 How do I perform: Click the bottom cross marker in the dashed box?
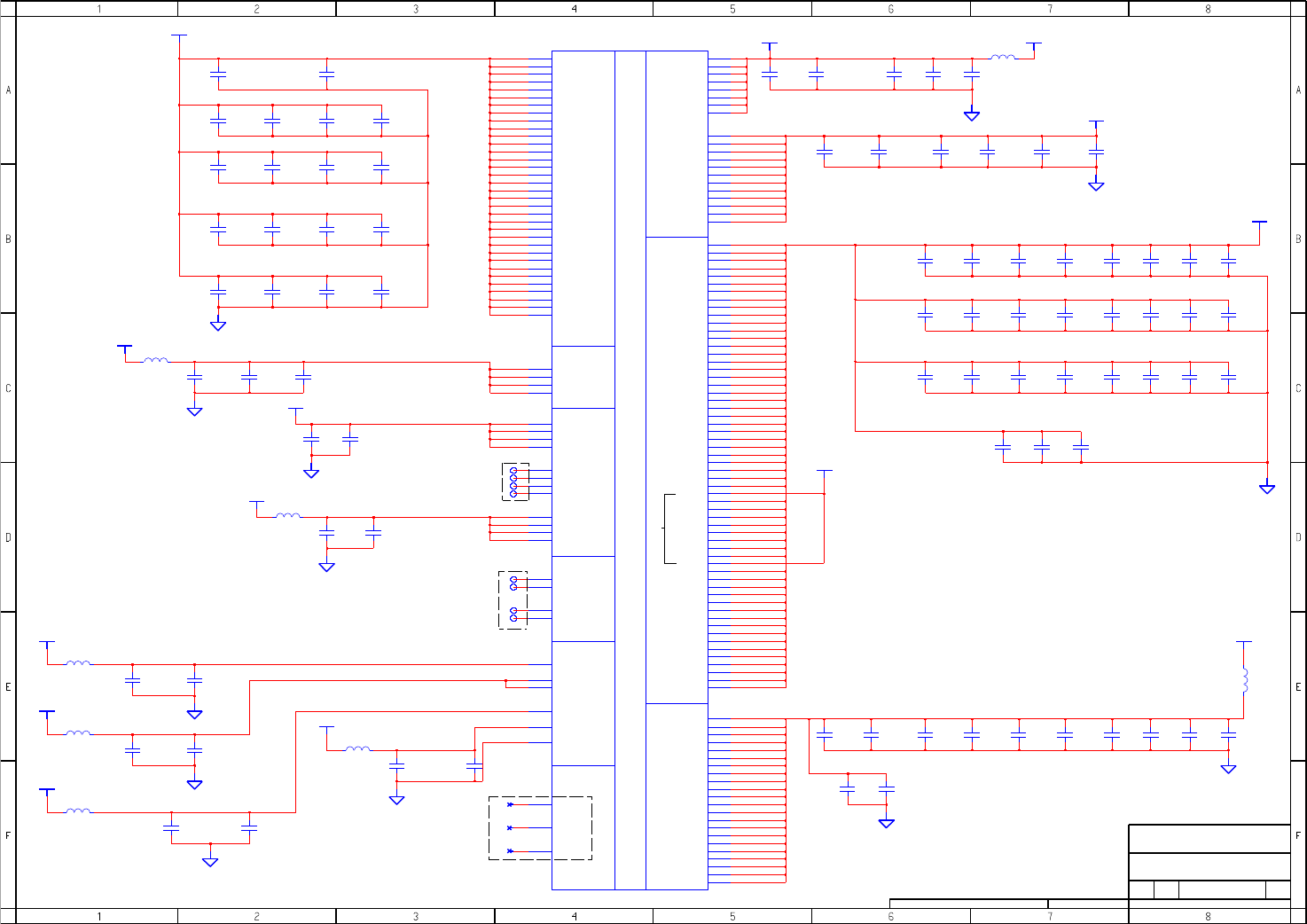[x=510, y=851]
